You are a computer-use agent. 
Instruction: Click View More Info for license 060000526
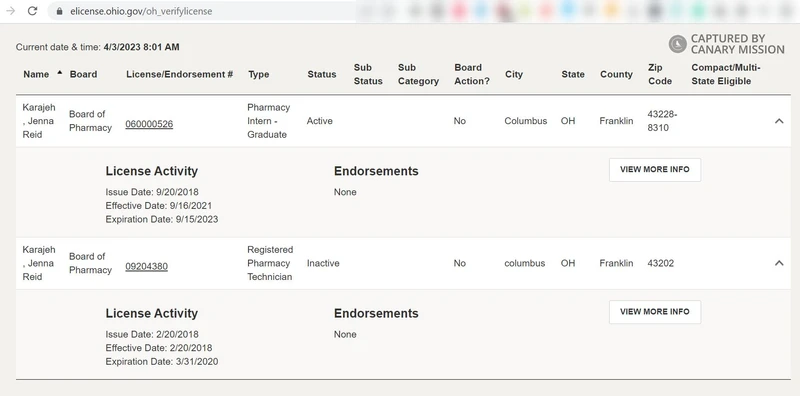pos(655,169)
